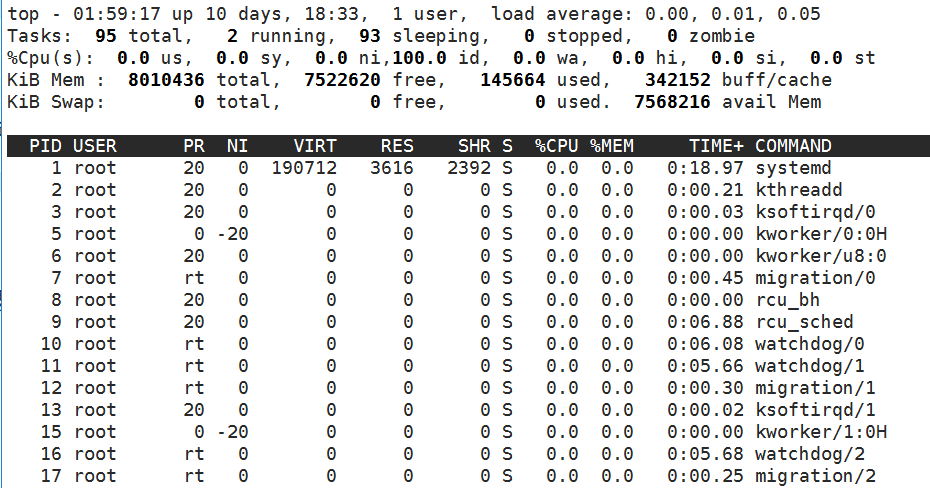
Task: Click the 0:18.97 time value
Action: [x=705, y=168]
